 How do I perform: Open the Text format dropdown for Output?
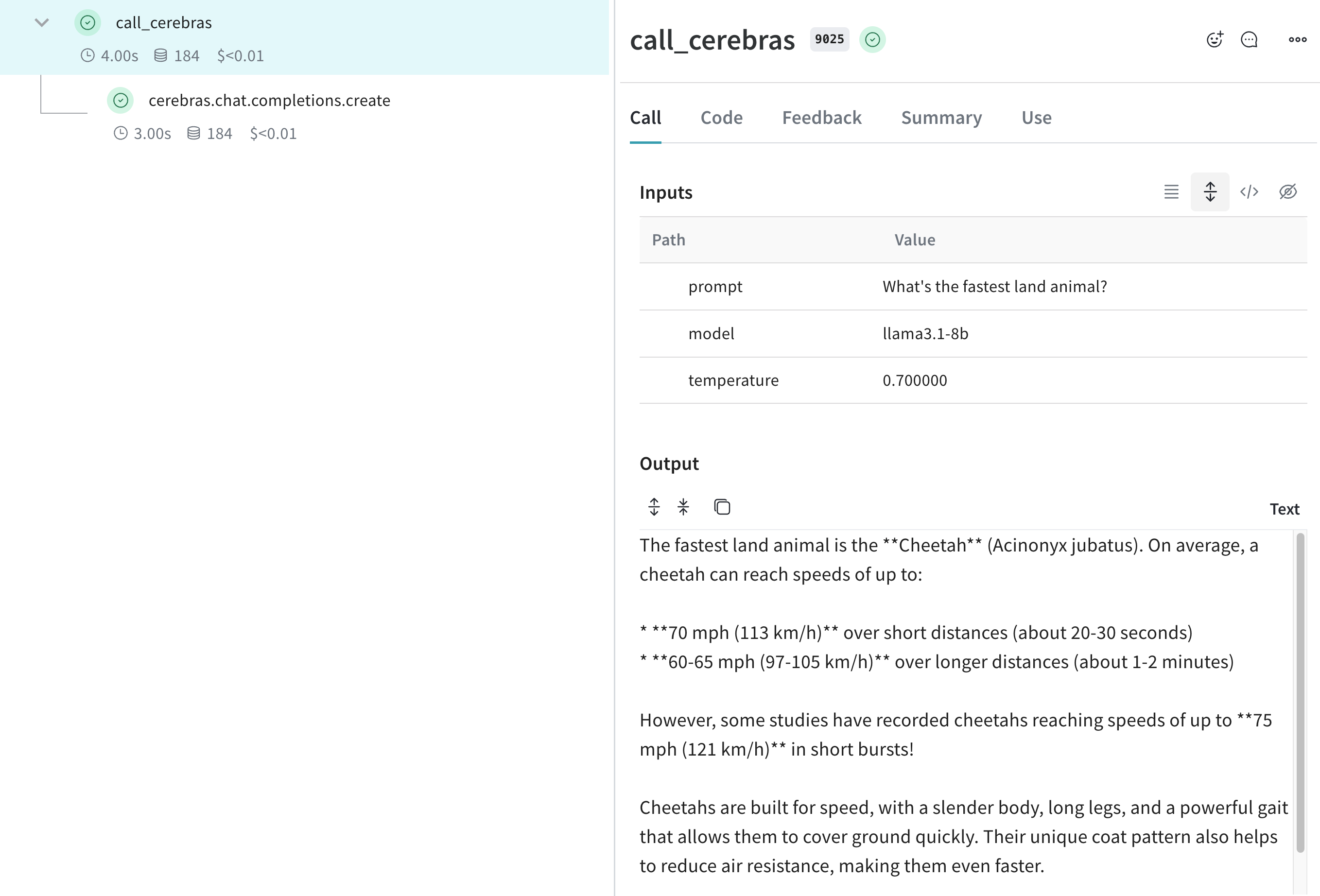(x=1284, y=509)
